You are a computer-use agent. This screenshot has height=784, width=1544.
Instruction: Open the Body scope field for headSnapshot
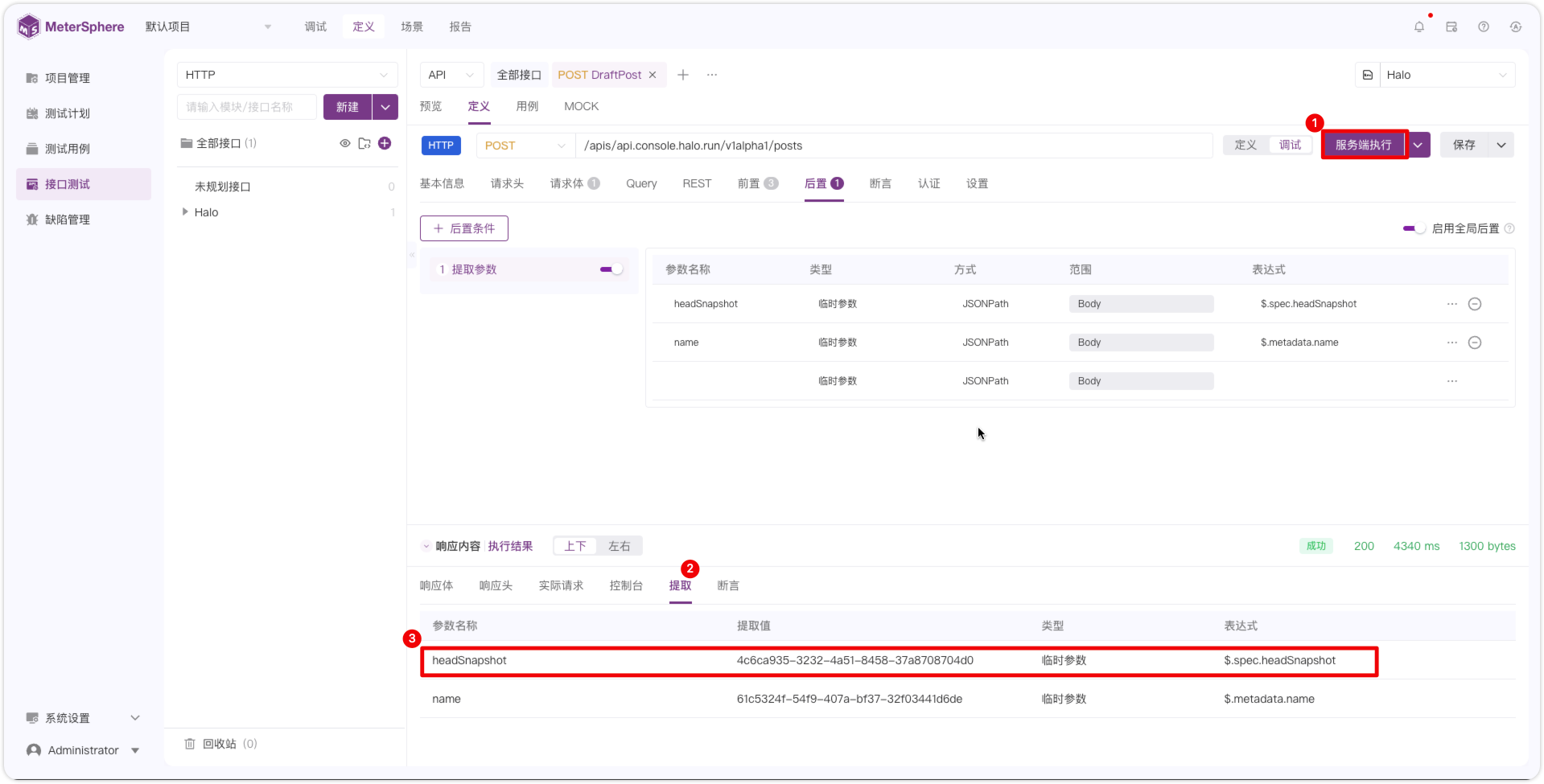click(1141, 304)
